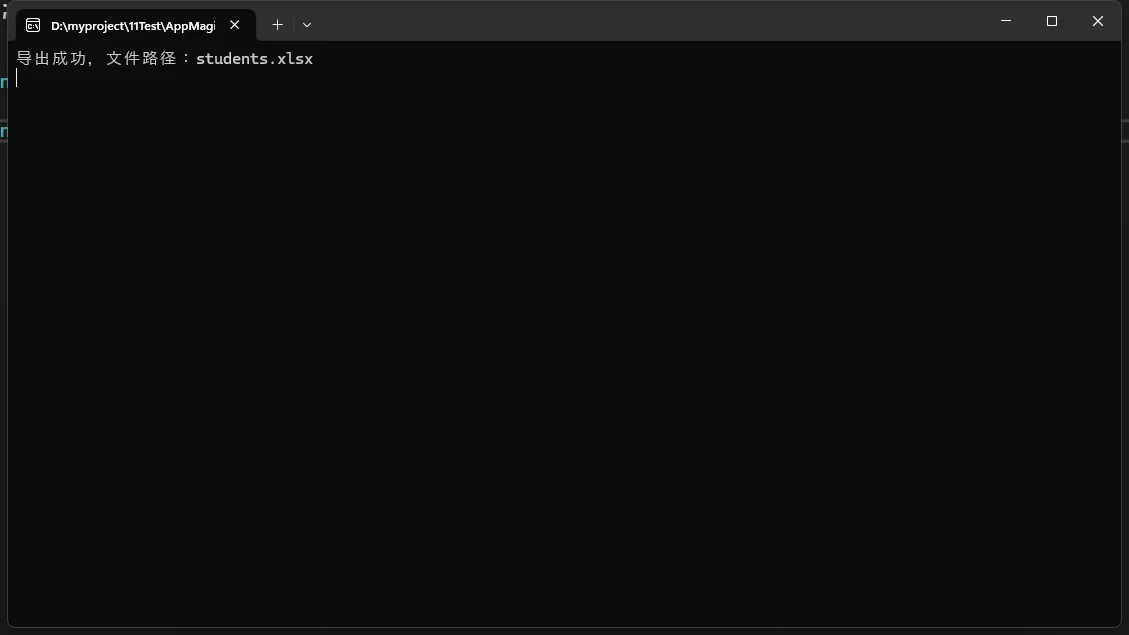
Task: Click the lower teal letter behind window edge
Action: click(x=4, y=131)
